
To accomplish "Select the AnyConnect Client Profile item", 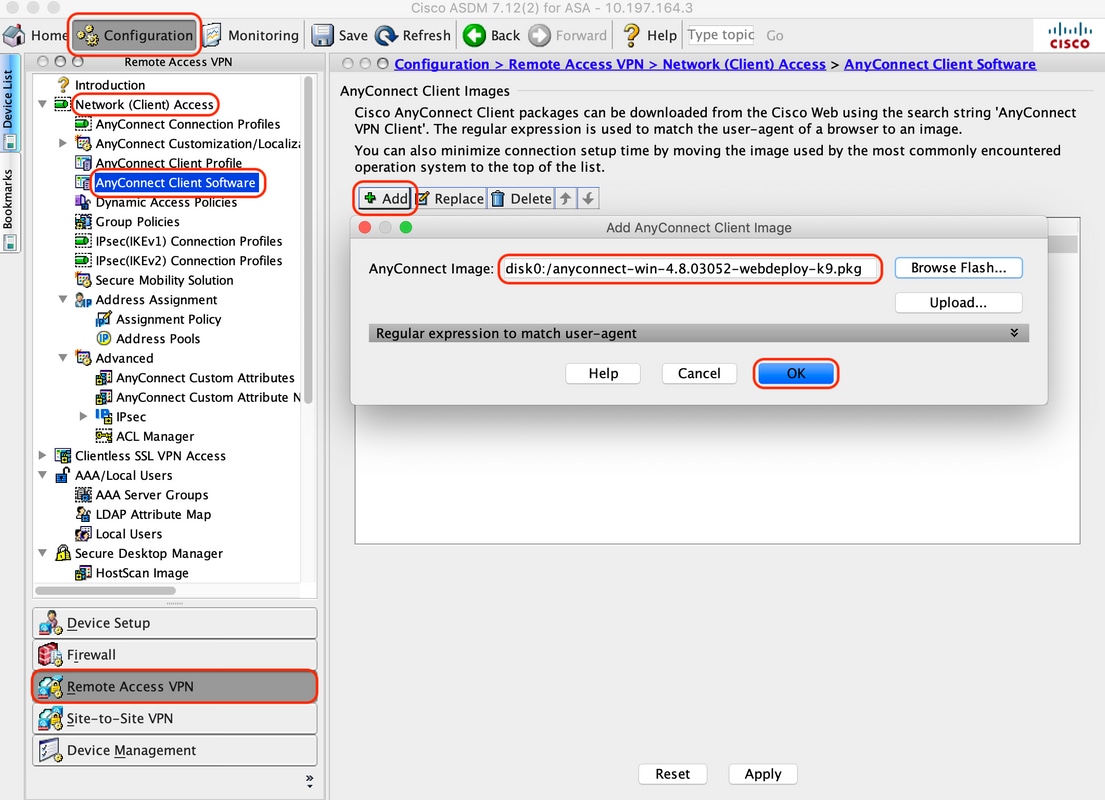I will 168,163.
